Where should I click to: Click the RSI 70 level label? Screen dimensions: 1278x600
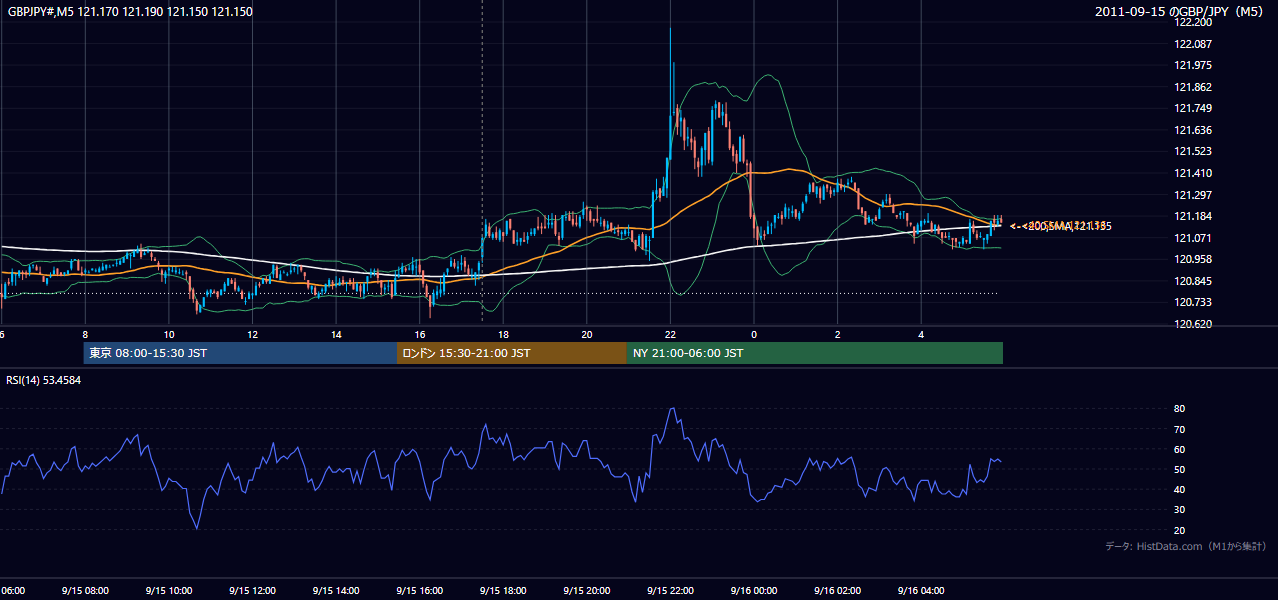coord(1179,429)
